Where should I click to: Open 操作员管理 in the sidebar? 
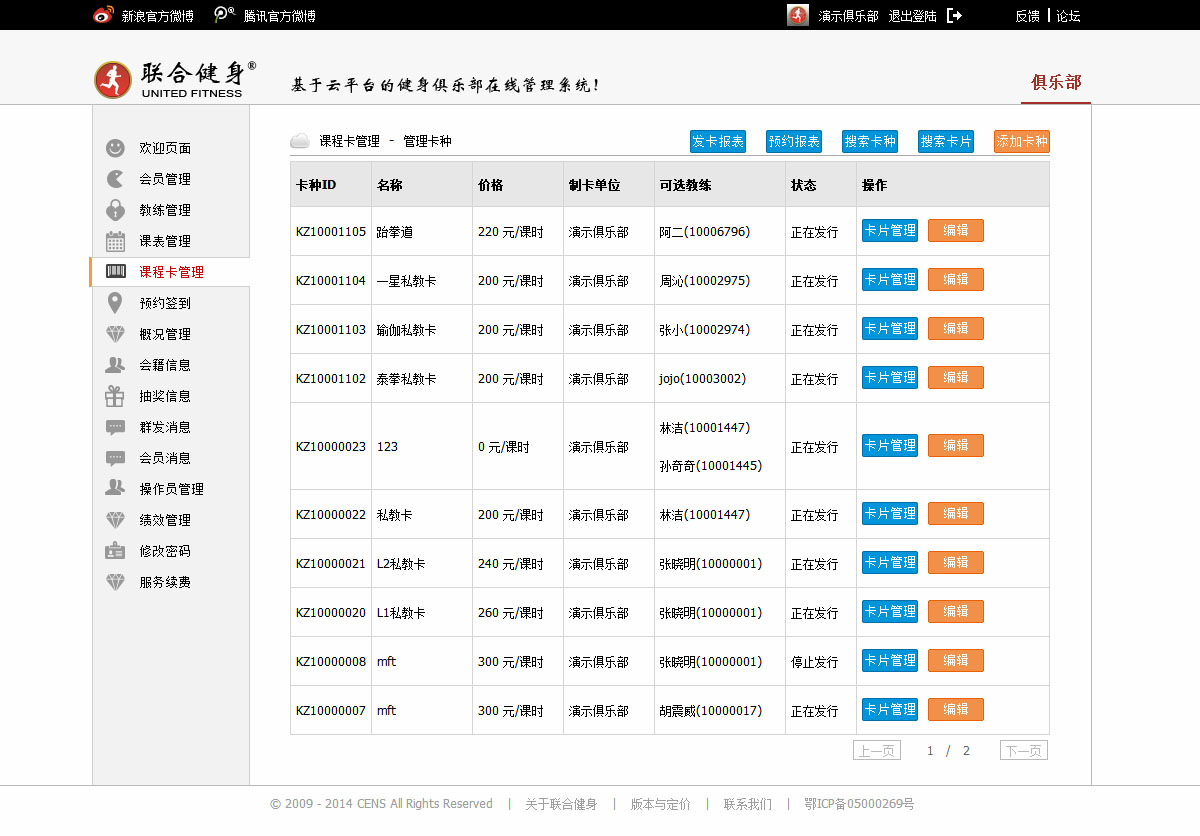pyautogui.click(x=171, y=489)
